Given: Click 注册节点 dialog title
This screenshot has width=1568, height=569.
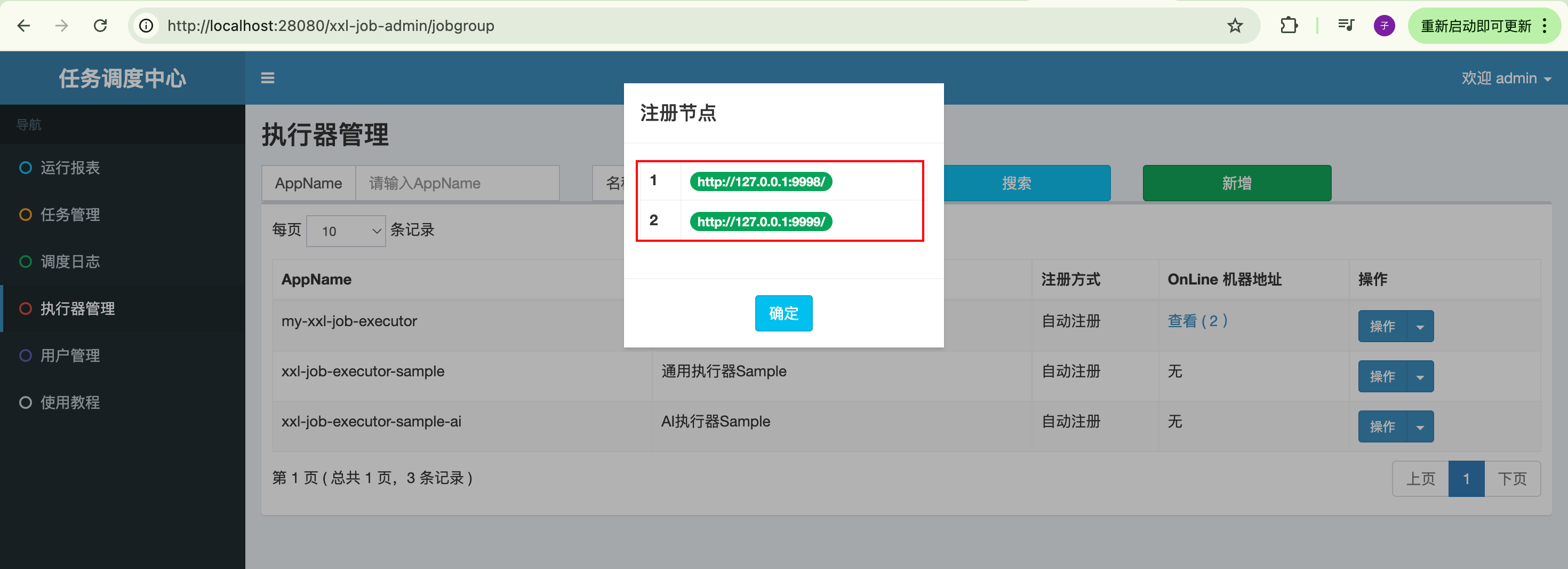Looking at the screenshot, I should pos(678,113).
